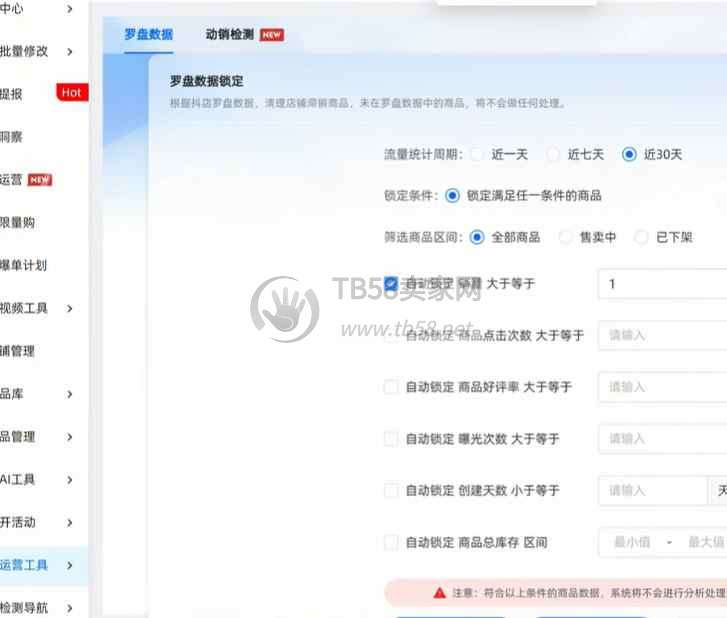Screen dimensions: 727x618
Task: Click the 筛选商品区间 label
Action: pyautogui.click(x=423, y=237)
